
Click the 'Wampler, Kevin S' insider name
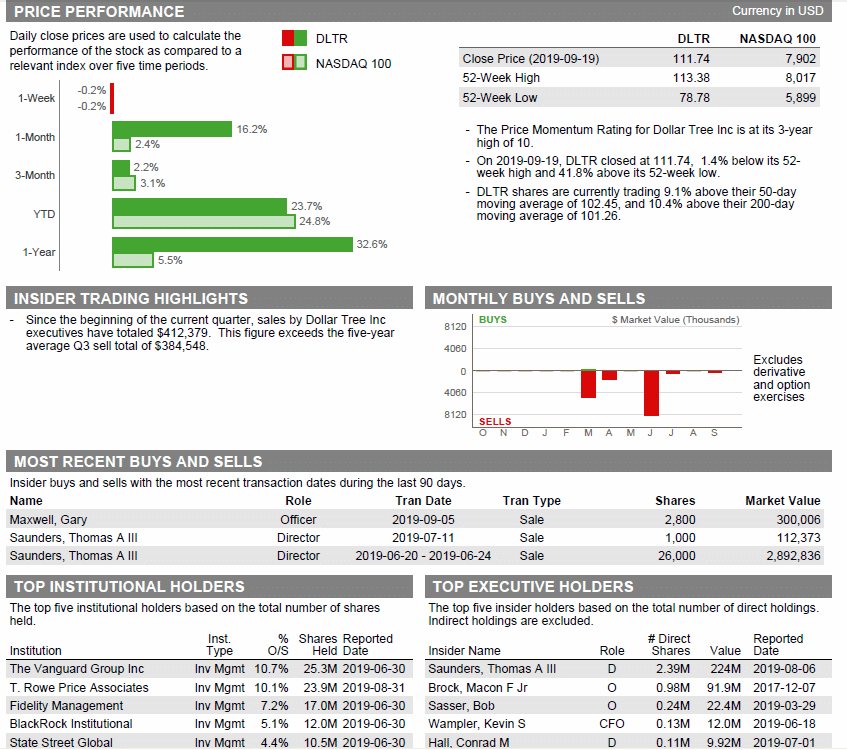pos(476,724)
